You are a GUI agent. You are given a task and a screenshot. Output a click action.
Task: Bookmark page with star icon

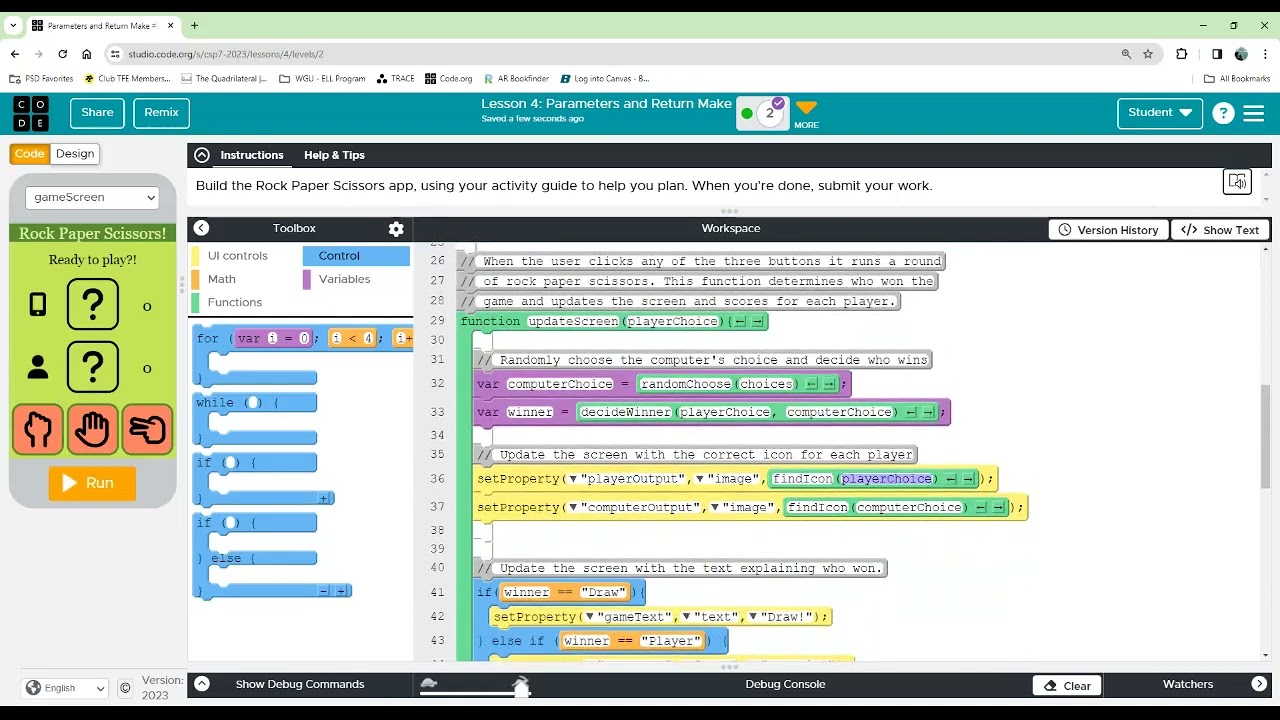coord(1148,54)
